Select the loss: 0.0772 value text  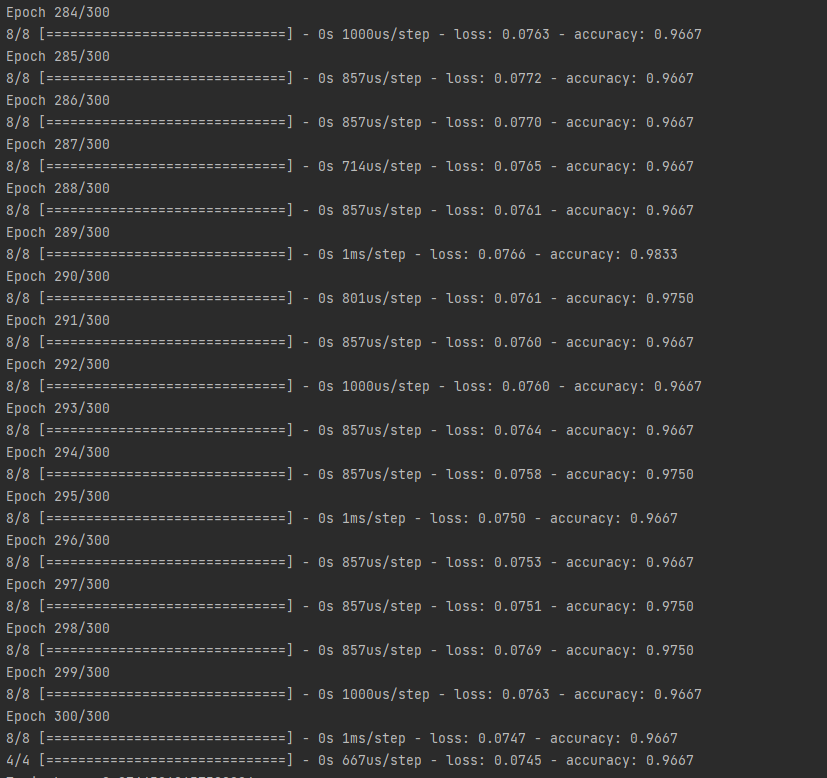[x=494, y=79]
